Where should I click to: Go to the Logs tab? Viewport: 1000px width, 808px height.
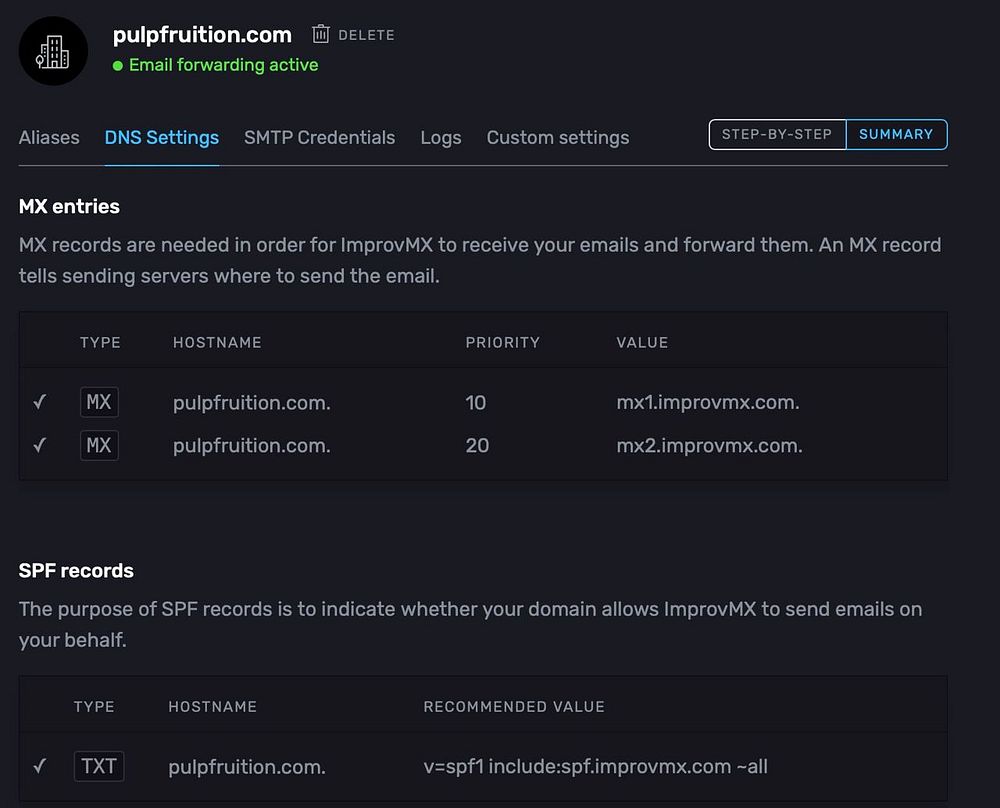(441, 138)
